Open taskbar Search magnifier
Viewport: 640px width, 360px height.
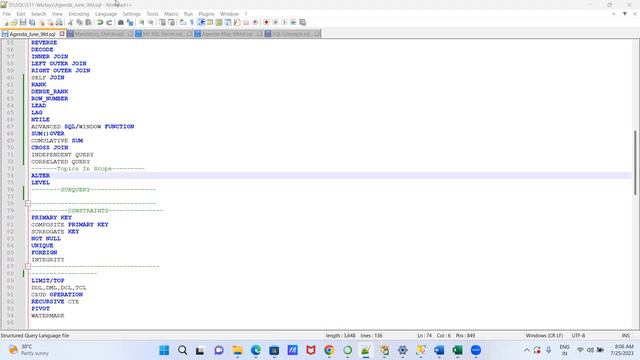coord(182,350)
